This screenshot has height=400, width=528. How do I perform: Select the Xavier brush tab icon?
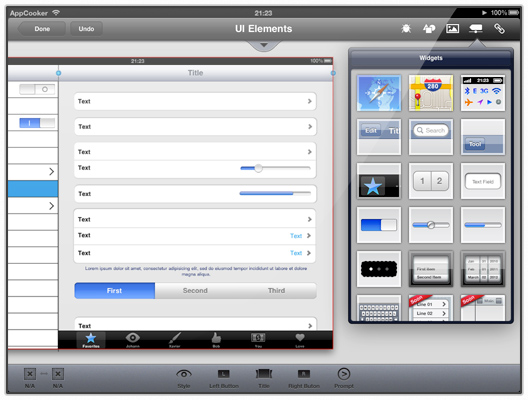pos(174,340)
